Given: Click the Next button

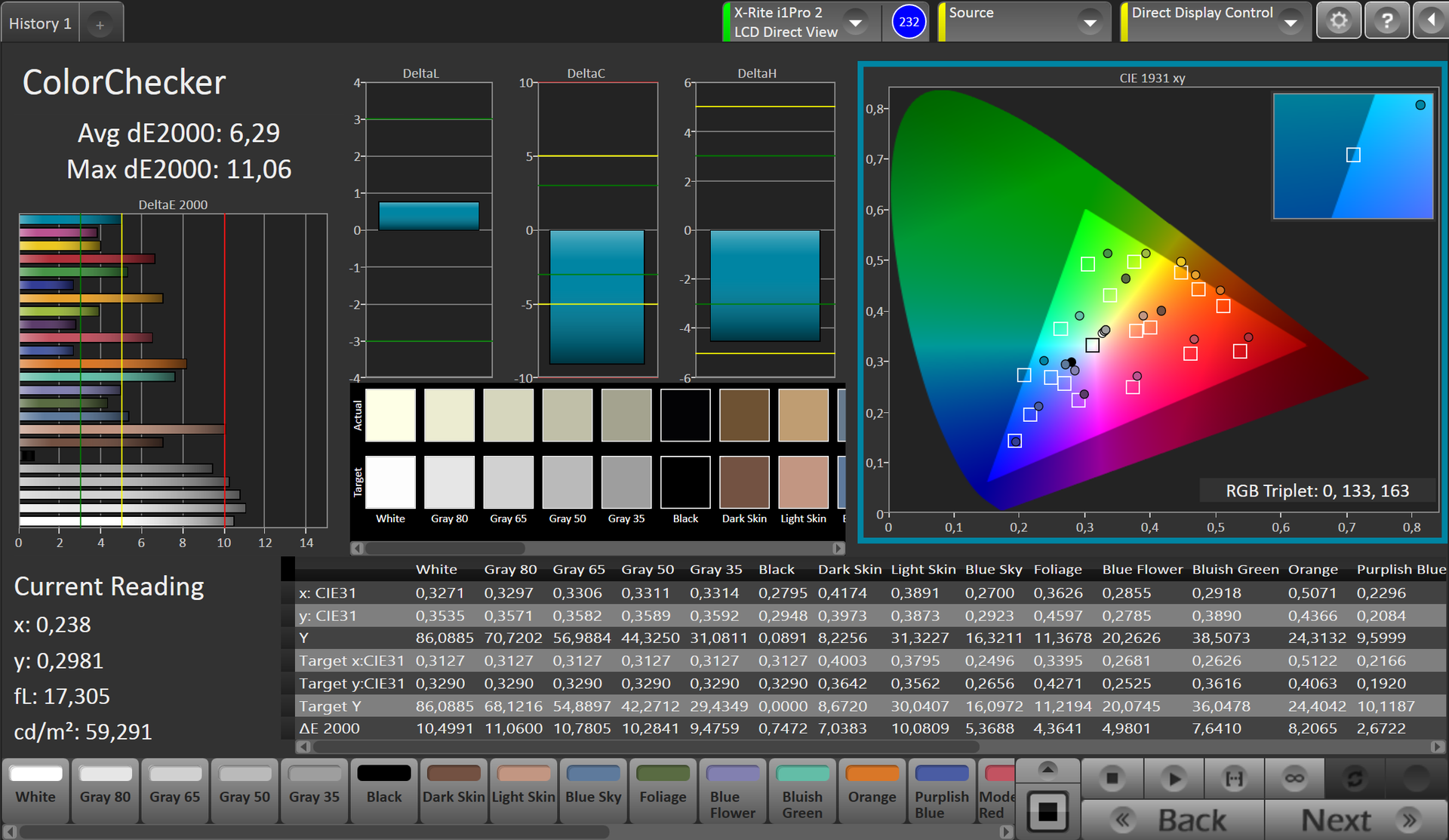Looking at the screenshot, I should (x=1355, y=820).
